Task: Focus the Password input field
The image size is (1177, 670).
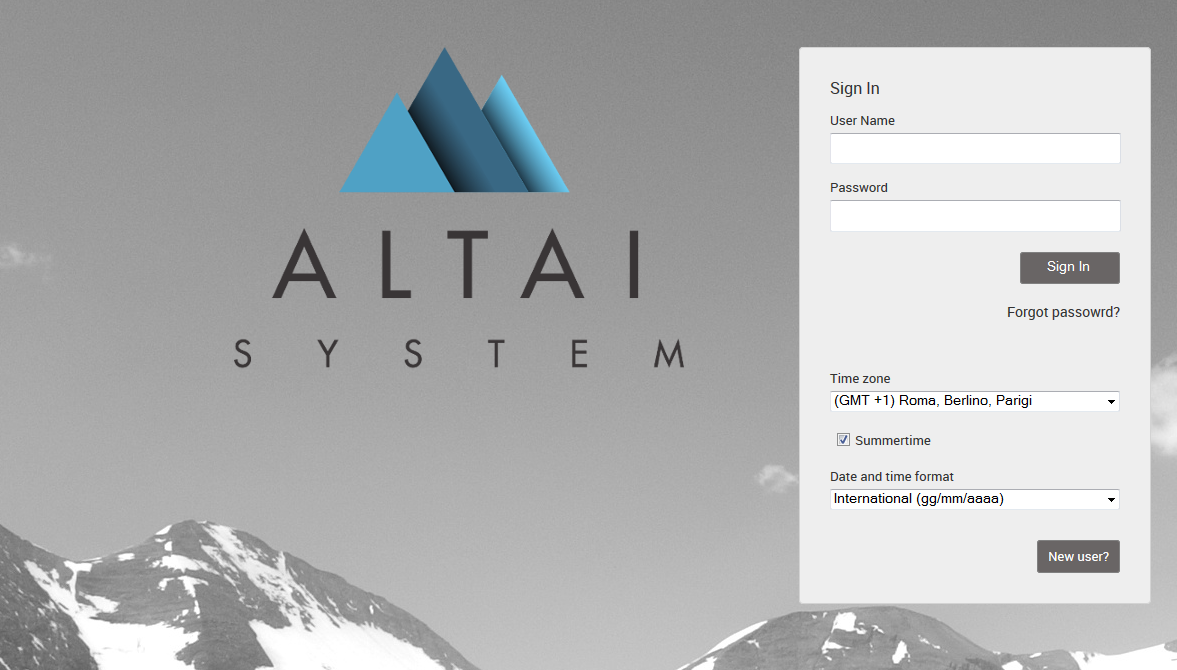Action: [975, 216]
